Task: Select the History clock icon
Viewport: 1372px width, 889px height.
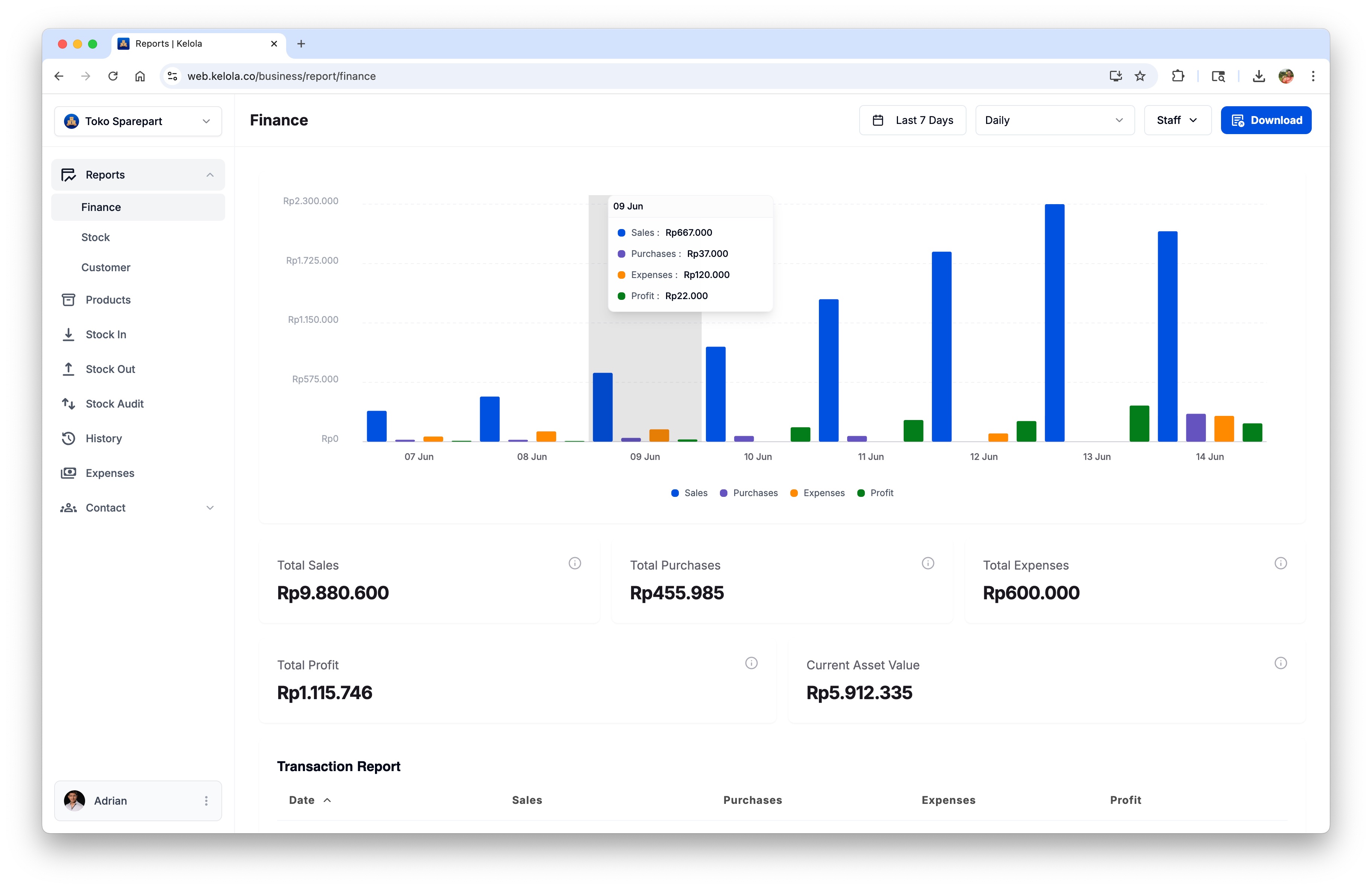Action: point(69,438)
